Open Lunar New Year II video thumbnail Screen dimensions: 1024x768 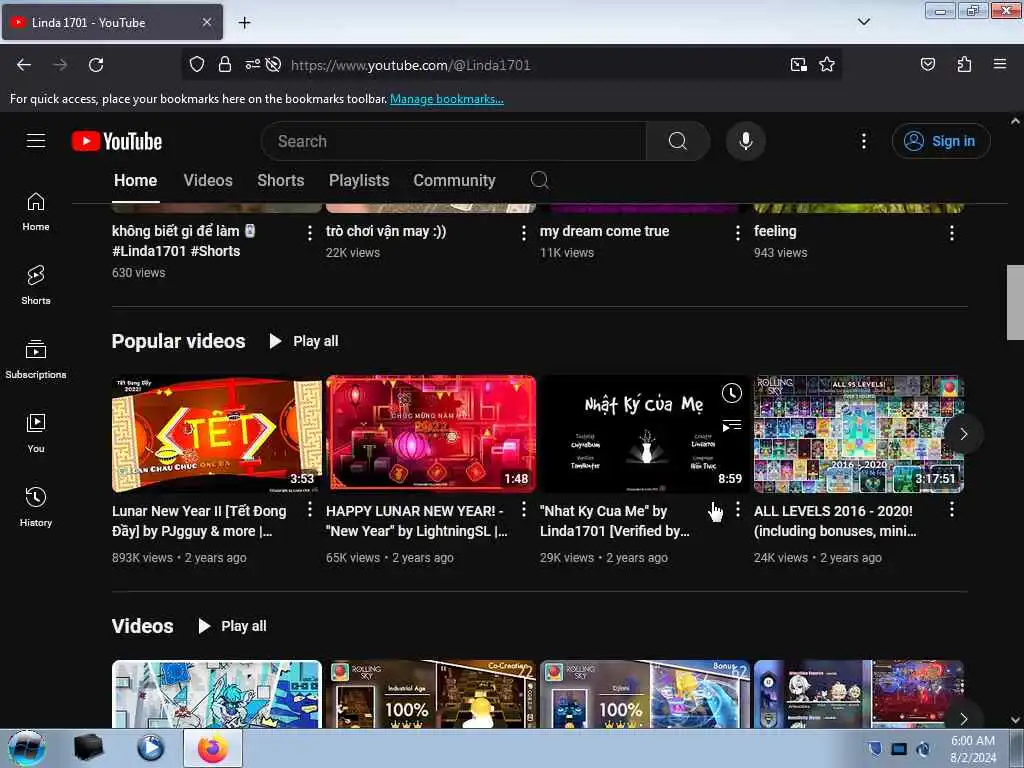(x=217, y=434)
